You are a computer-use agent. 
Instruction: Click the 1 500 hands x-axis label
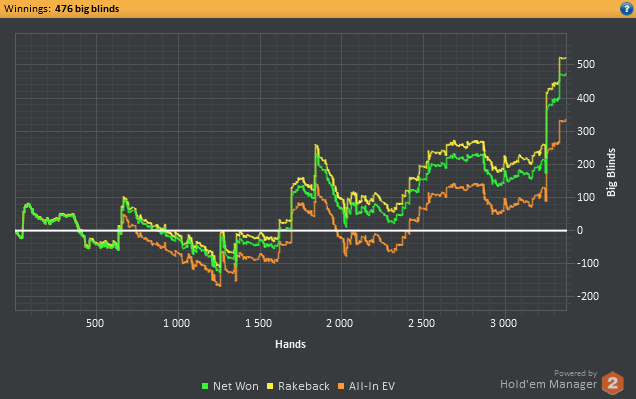[x=258, y=323]
